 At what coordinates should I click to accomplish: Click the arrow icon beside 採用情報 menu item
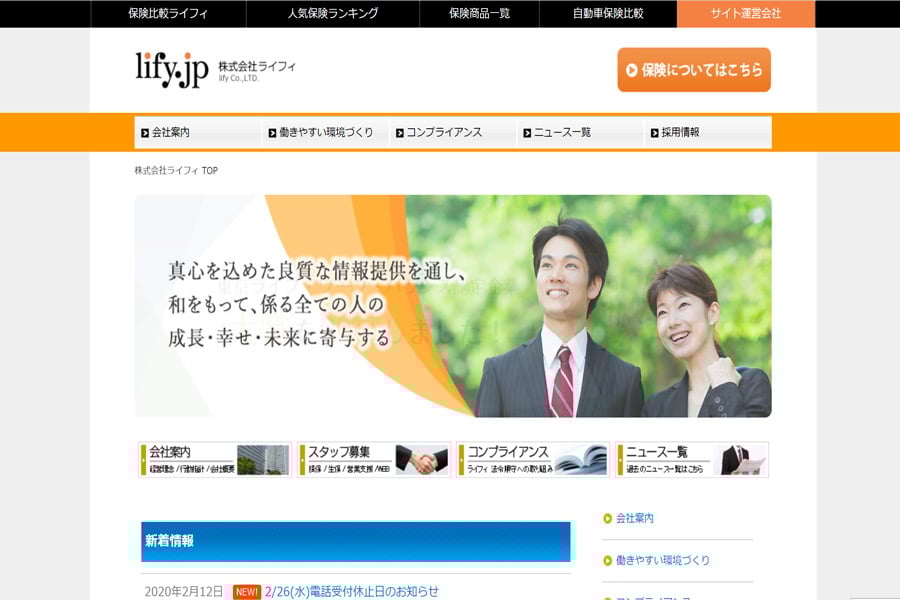coord(654,133)
